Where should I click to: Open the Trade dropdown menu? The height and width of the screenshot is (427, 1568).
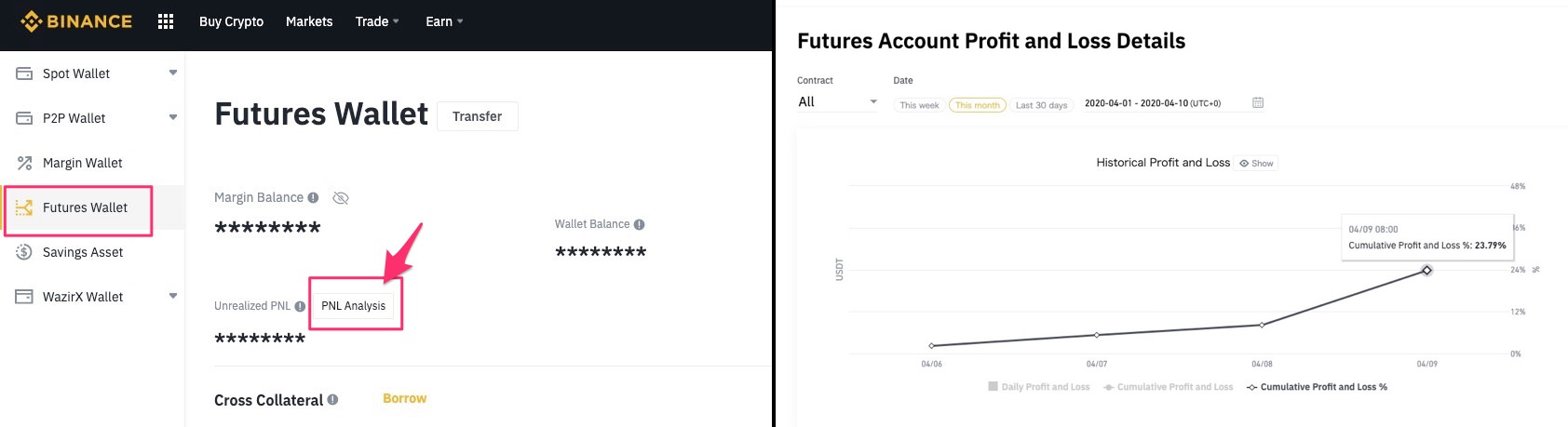coord(377,21)
